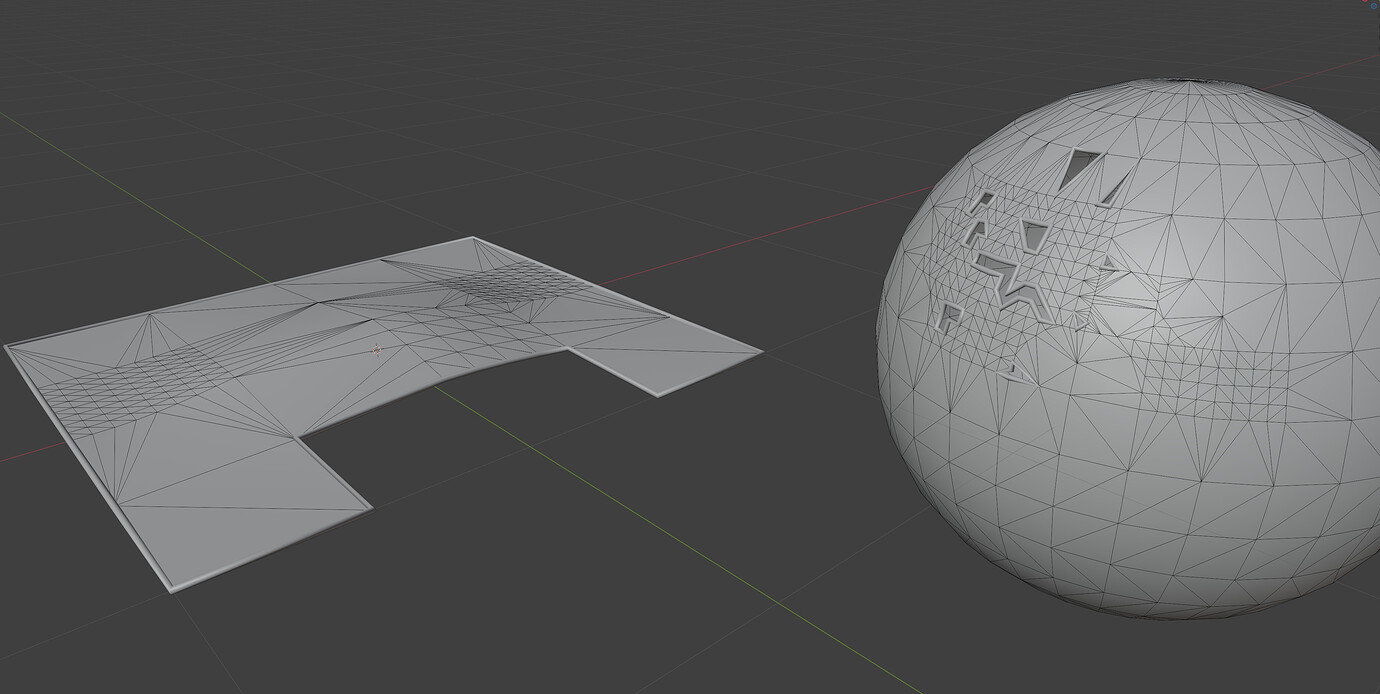Select the sphere mesh object
Viewport: 1380px width, 694px height.
coord(1130,350)
